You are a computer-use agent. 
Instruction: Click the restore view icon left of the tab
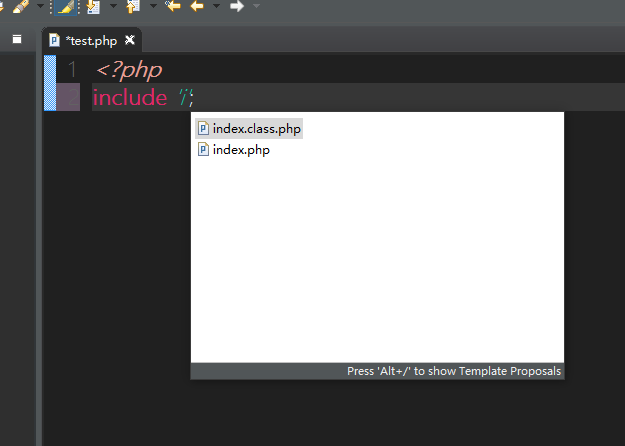coord(17,39)
